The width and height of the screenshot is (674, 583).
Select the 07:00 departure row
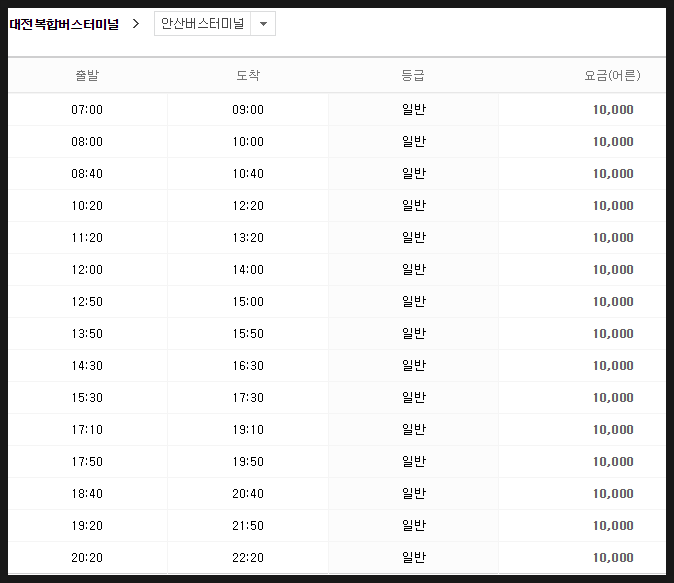(x=337, y=110)
